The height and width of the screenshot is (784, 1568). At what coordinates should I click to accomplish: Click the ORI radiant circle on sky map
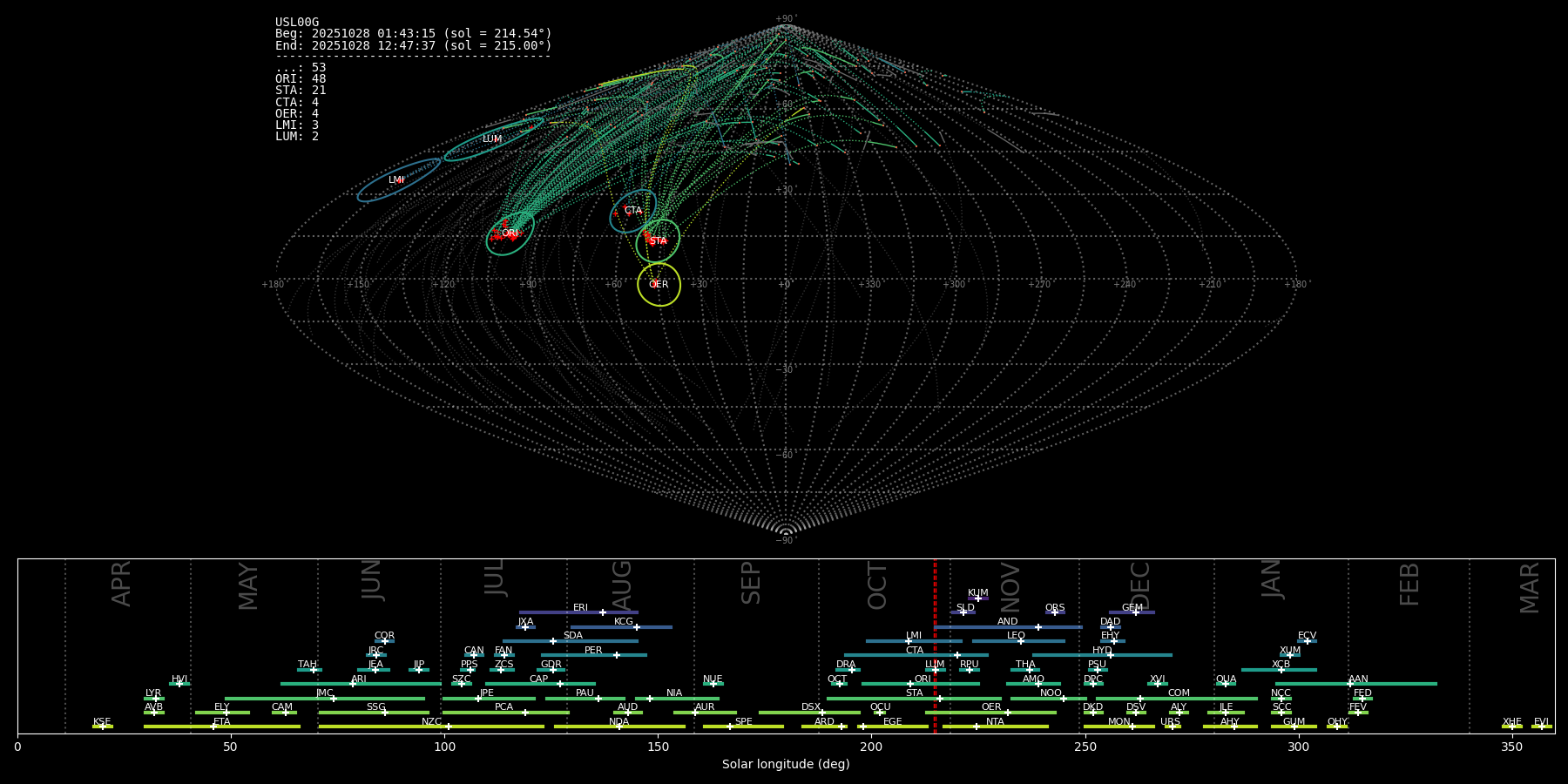click(510, 233)
